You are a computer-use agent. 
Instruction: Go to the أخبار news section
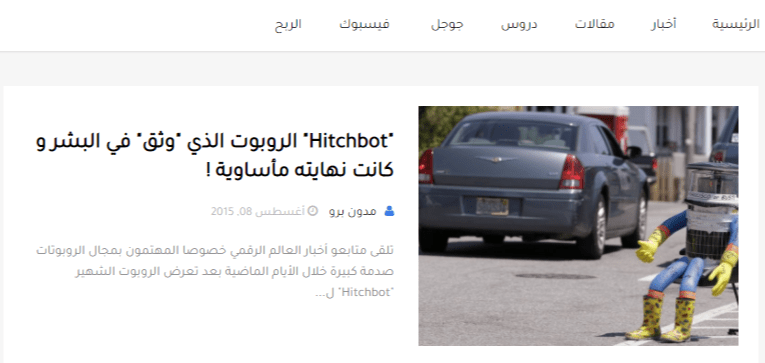point(663,23)
